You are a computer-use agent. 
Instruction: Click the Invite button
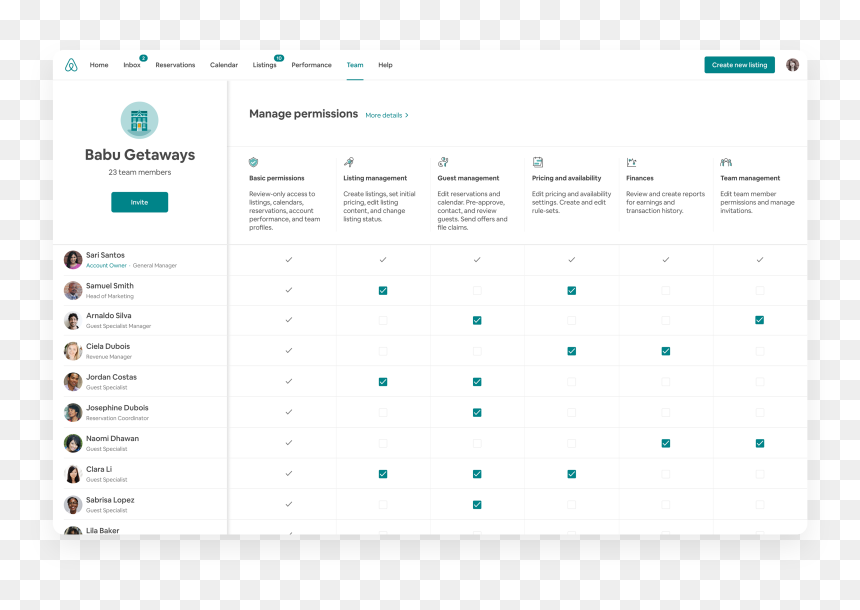coord(139,202)
